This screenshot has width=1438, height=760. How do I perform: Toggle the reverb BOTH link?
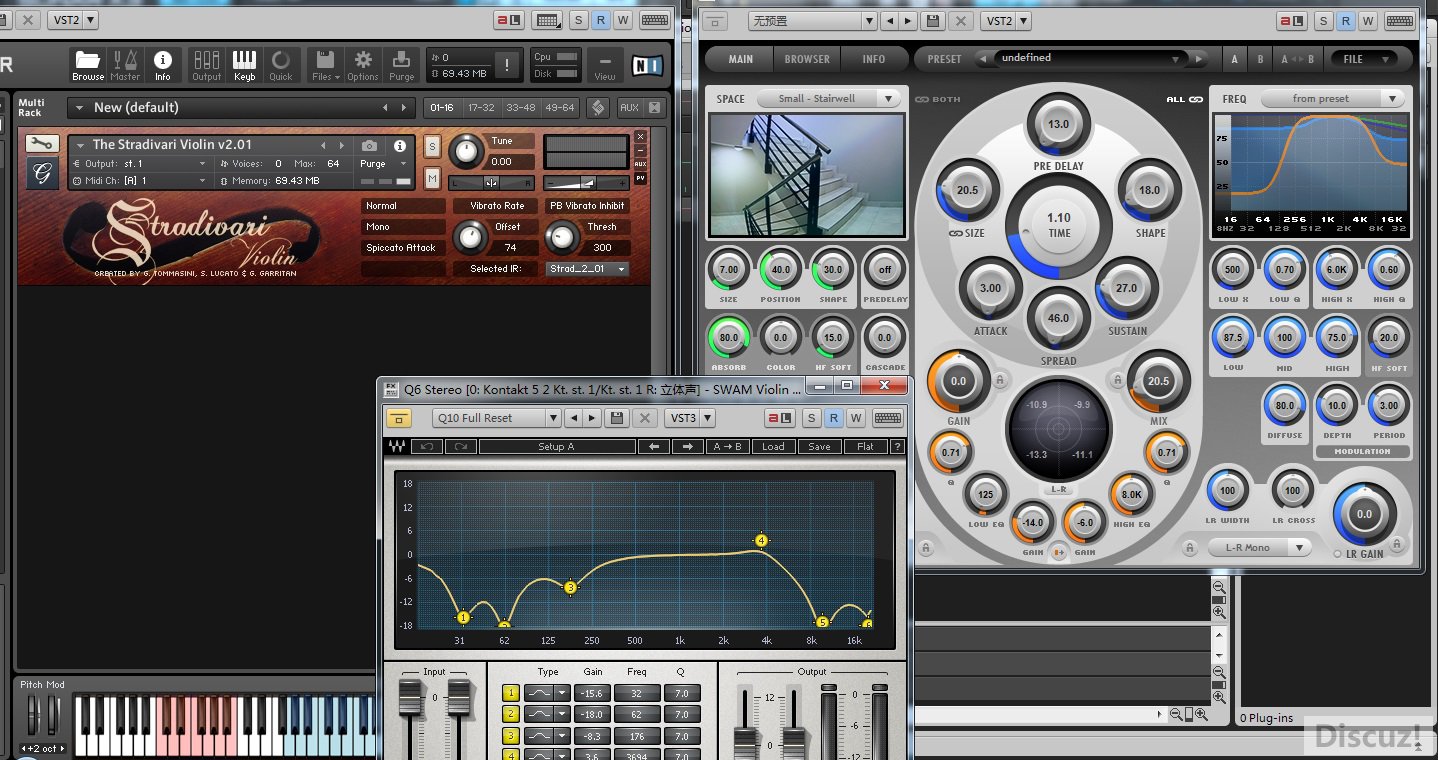(x=937, y=99)
